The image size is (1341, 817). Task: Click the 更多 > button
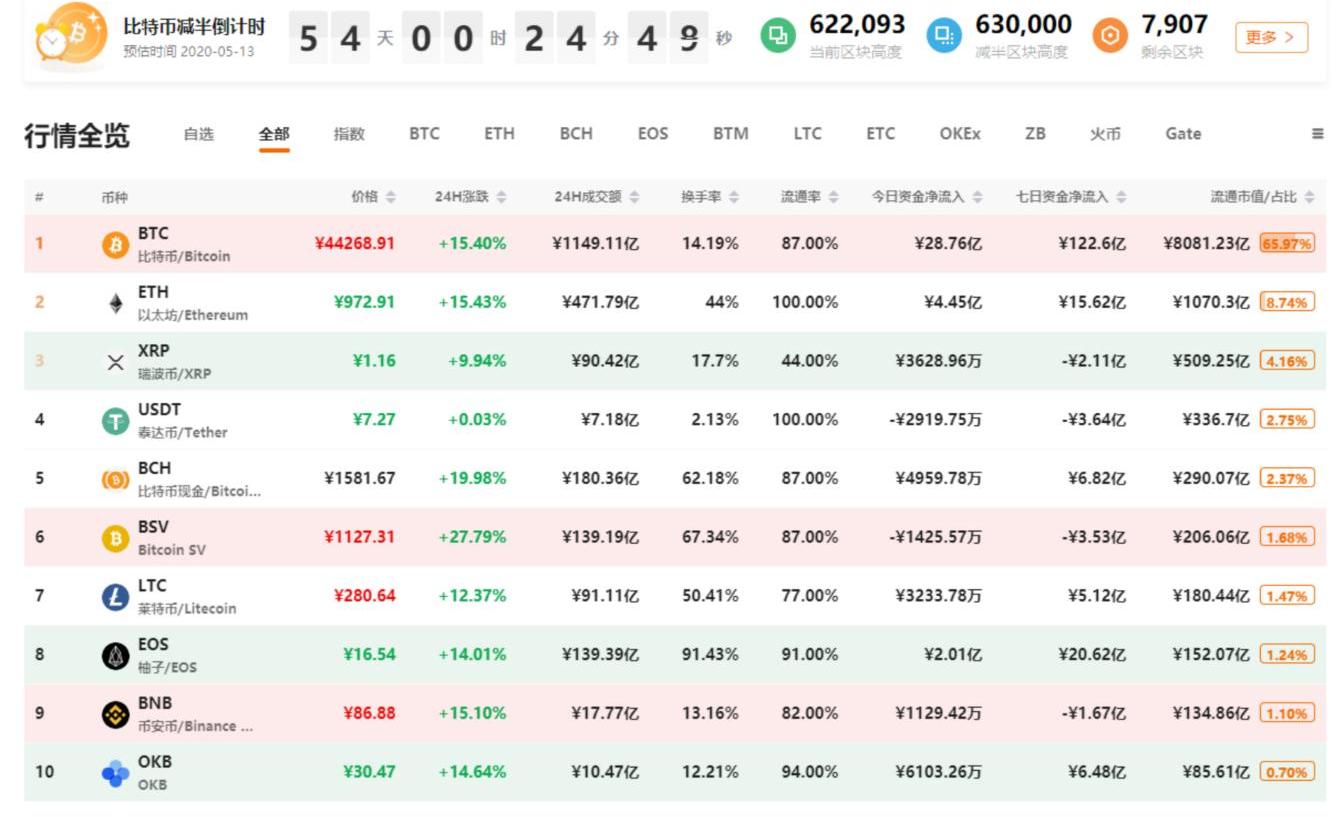coord(1271,38)
